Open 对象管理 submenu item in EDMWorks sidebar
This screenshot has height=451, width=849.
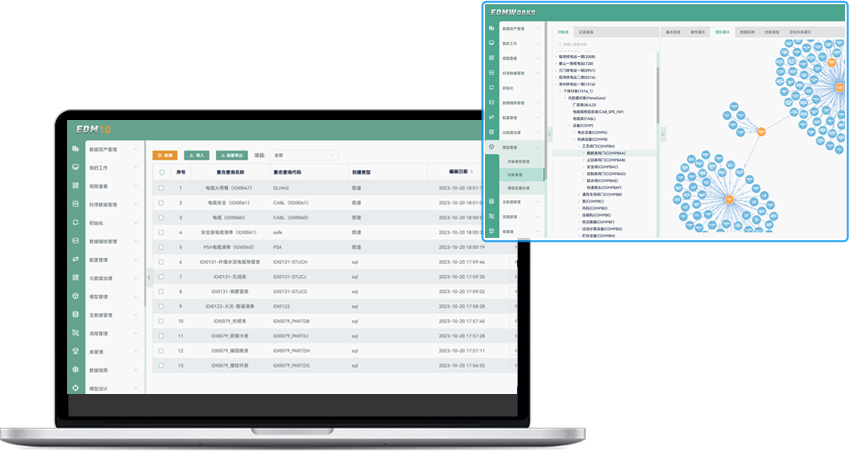(515, 175)
